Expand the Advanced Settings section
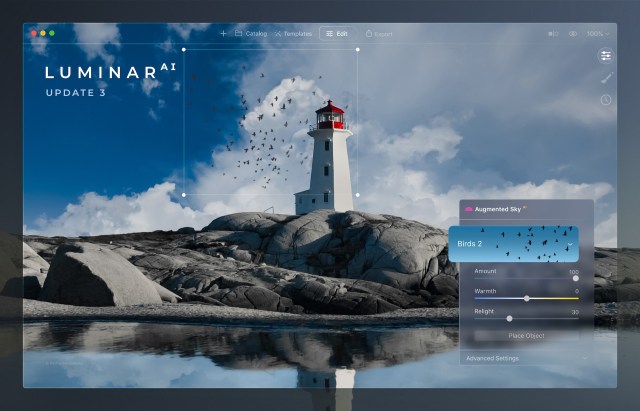The height and width of the screenshot is (411, 640). [492, 357]
